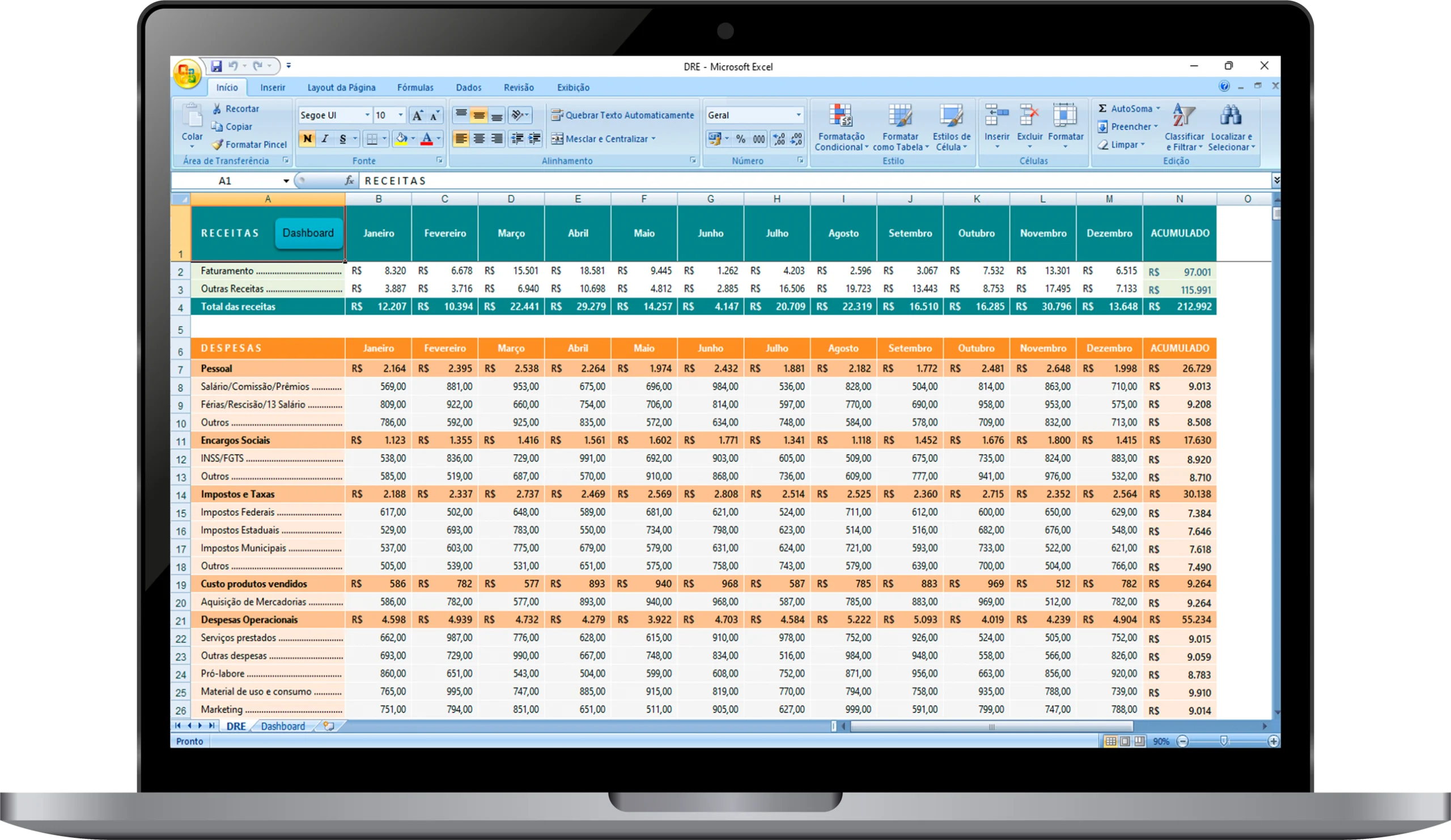Image resolution: width=1451 pixels, height=840 pixels.
Task: Toggle italic formatting button
Action: [x=325, y=139]
